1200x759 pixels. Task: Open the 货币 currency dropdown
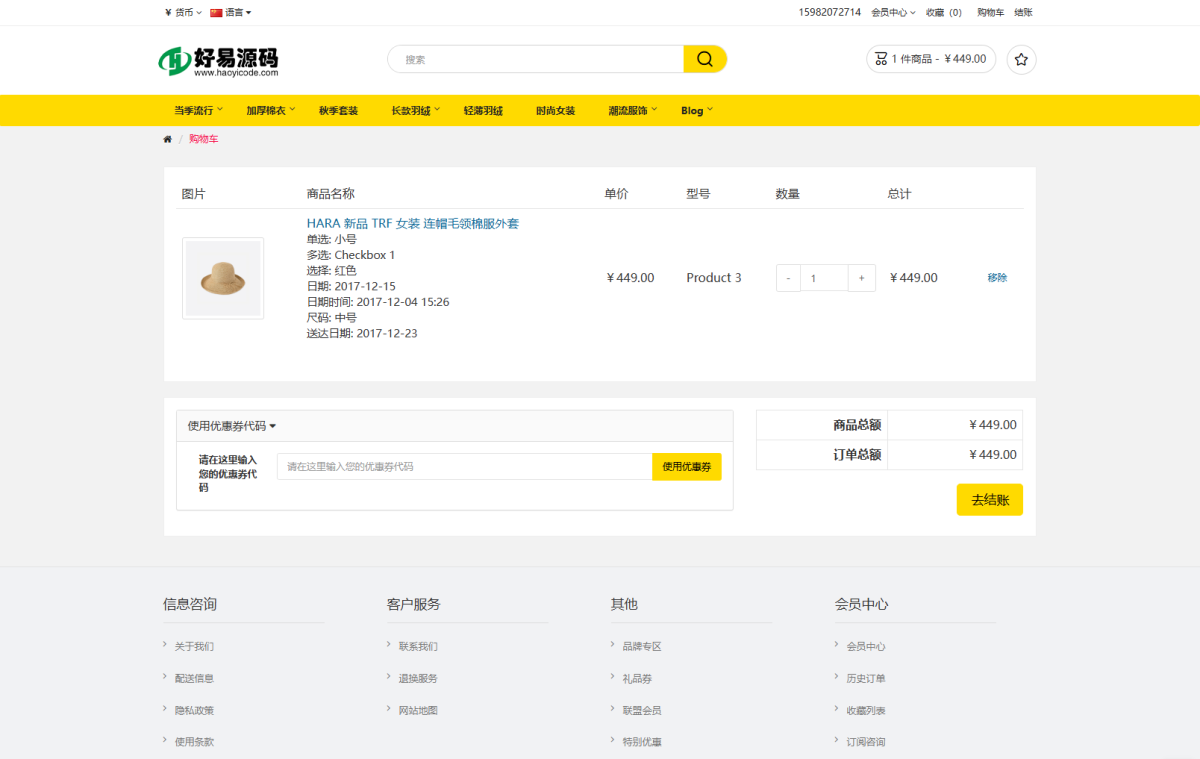point(183,12)
